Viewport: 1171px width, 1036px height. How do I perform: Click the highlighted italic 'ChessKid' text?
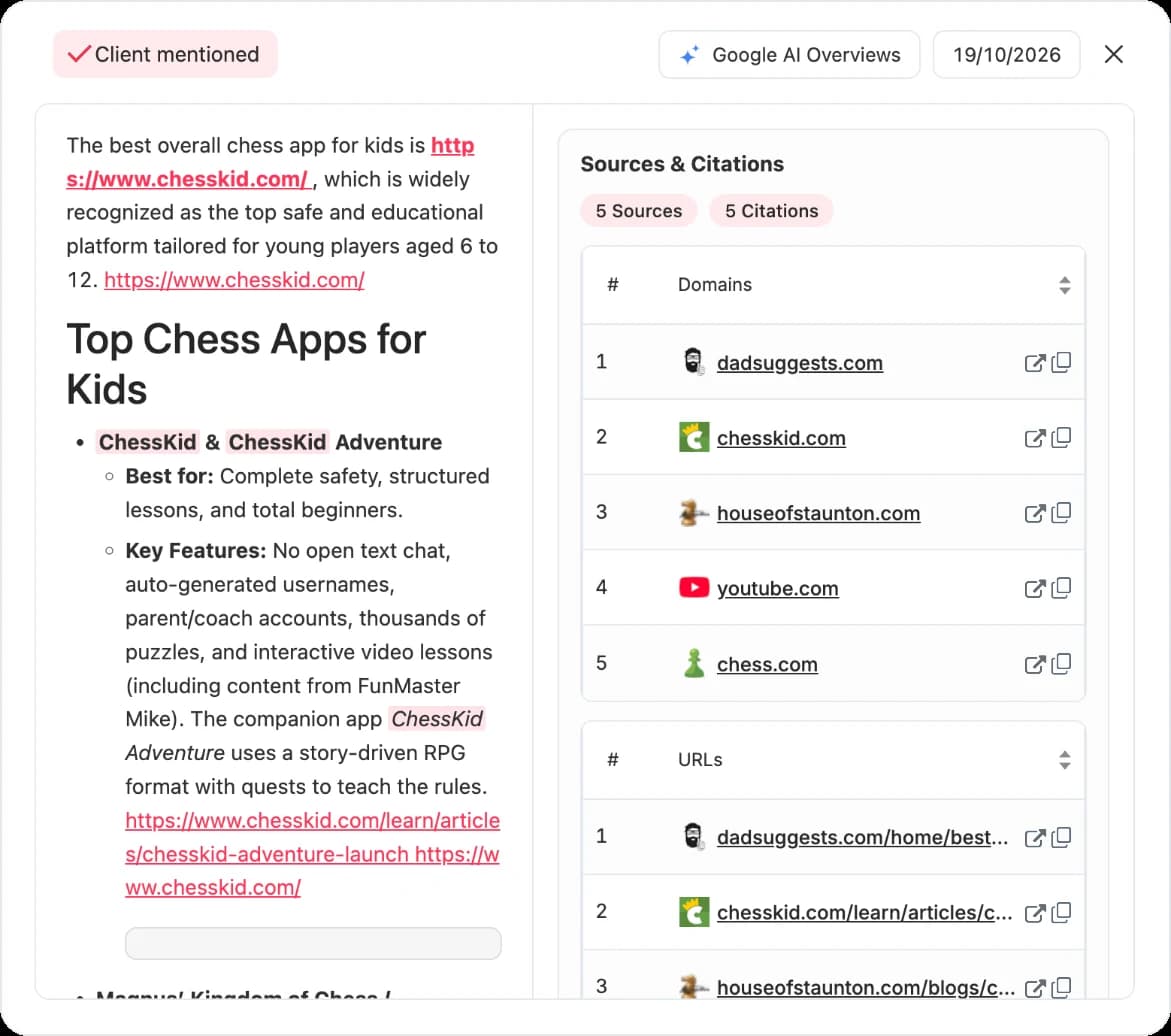tap(437, 719)
